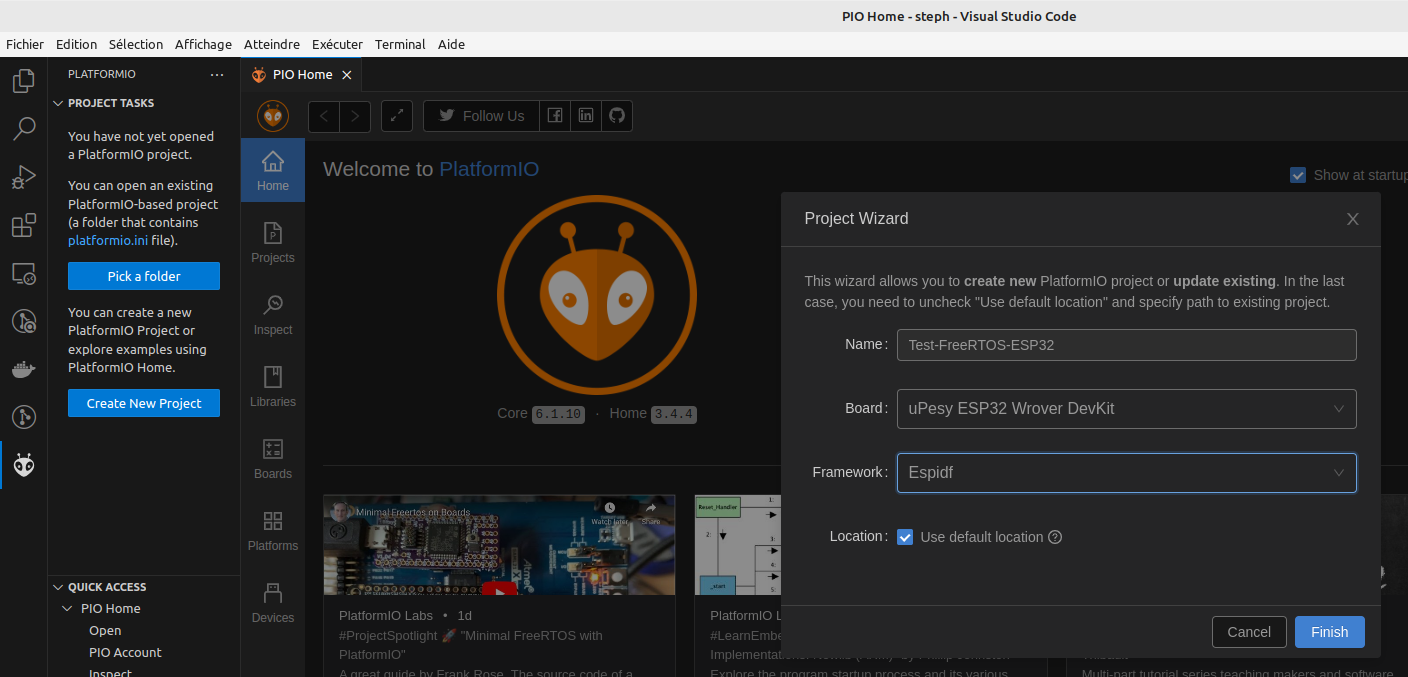This screenshot has width=1408, height=677.
Task: Select the Inspect tool in PlatformIO sidebar
Action: [272, 312]
